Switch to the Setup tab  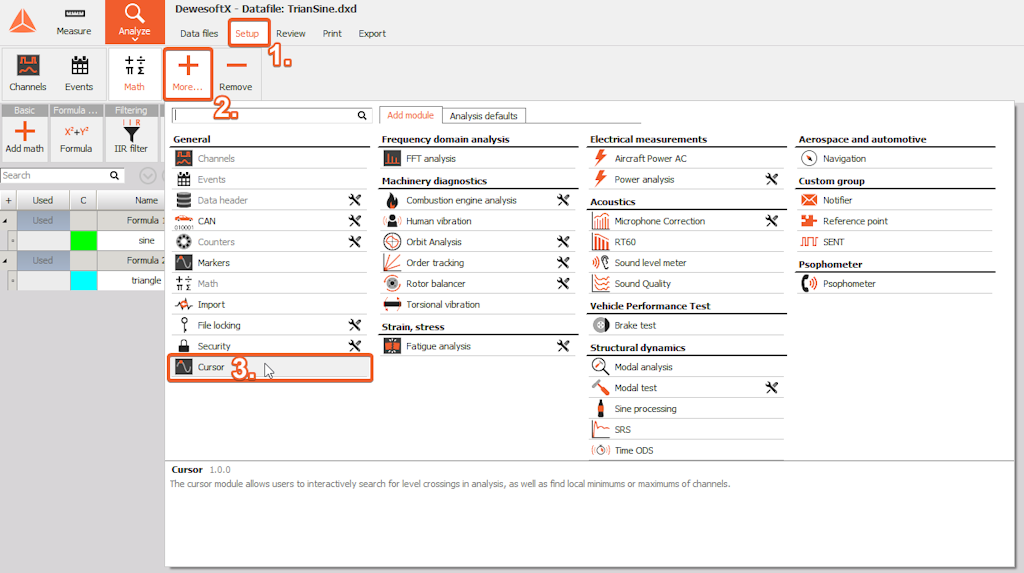click(x=248, y=33)
